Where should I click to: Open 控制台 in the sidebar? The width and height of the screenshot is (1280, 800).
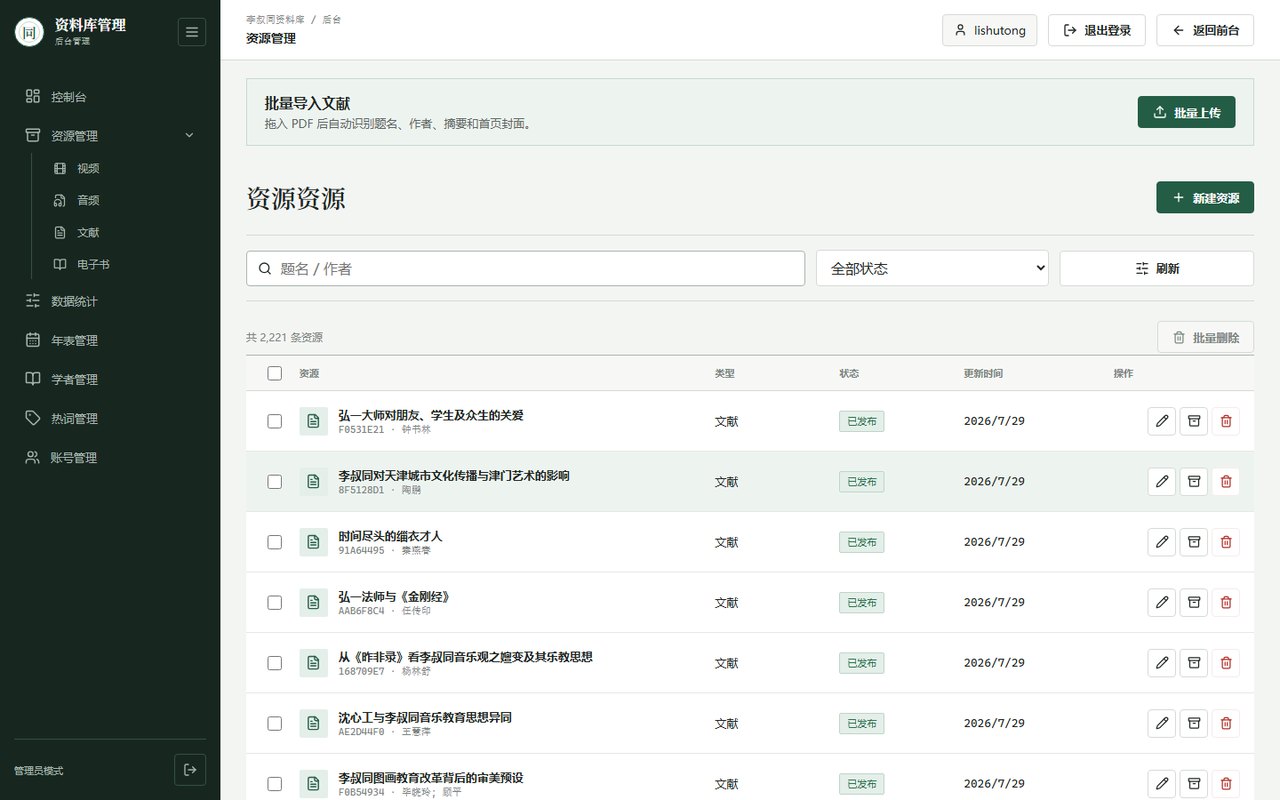point(110,97)
